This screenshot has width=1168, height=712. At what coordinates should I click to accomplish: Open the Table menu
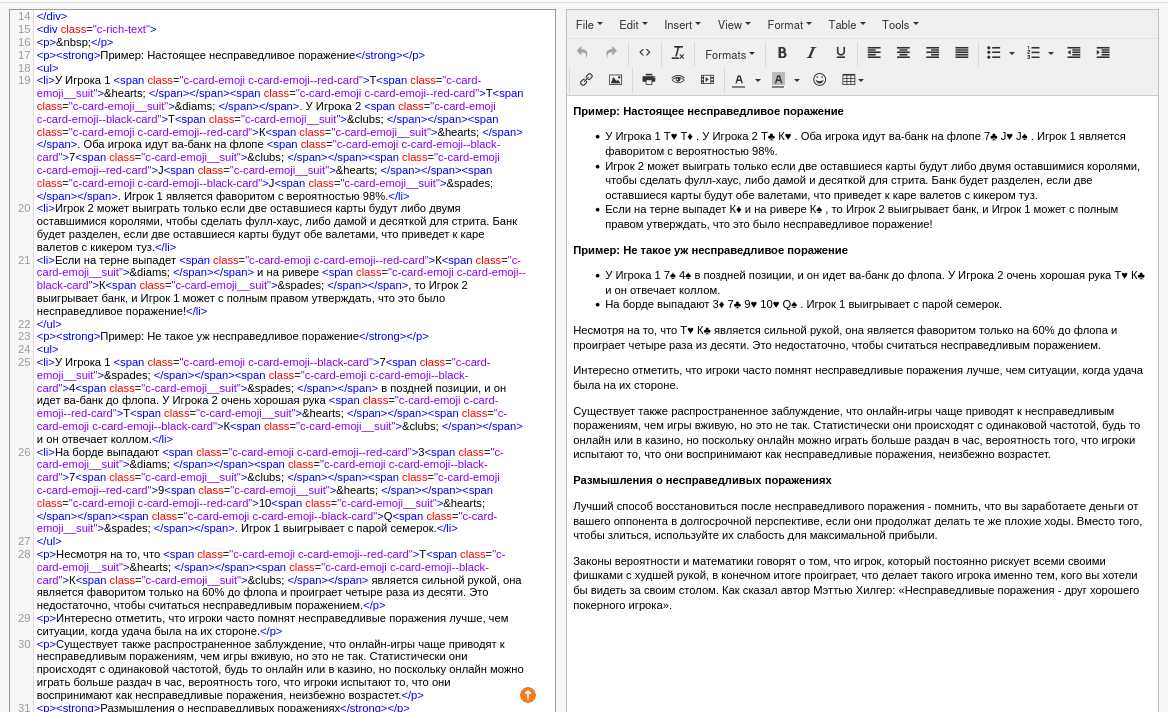(x=846, y=25)
